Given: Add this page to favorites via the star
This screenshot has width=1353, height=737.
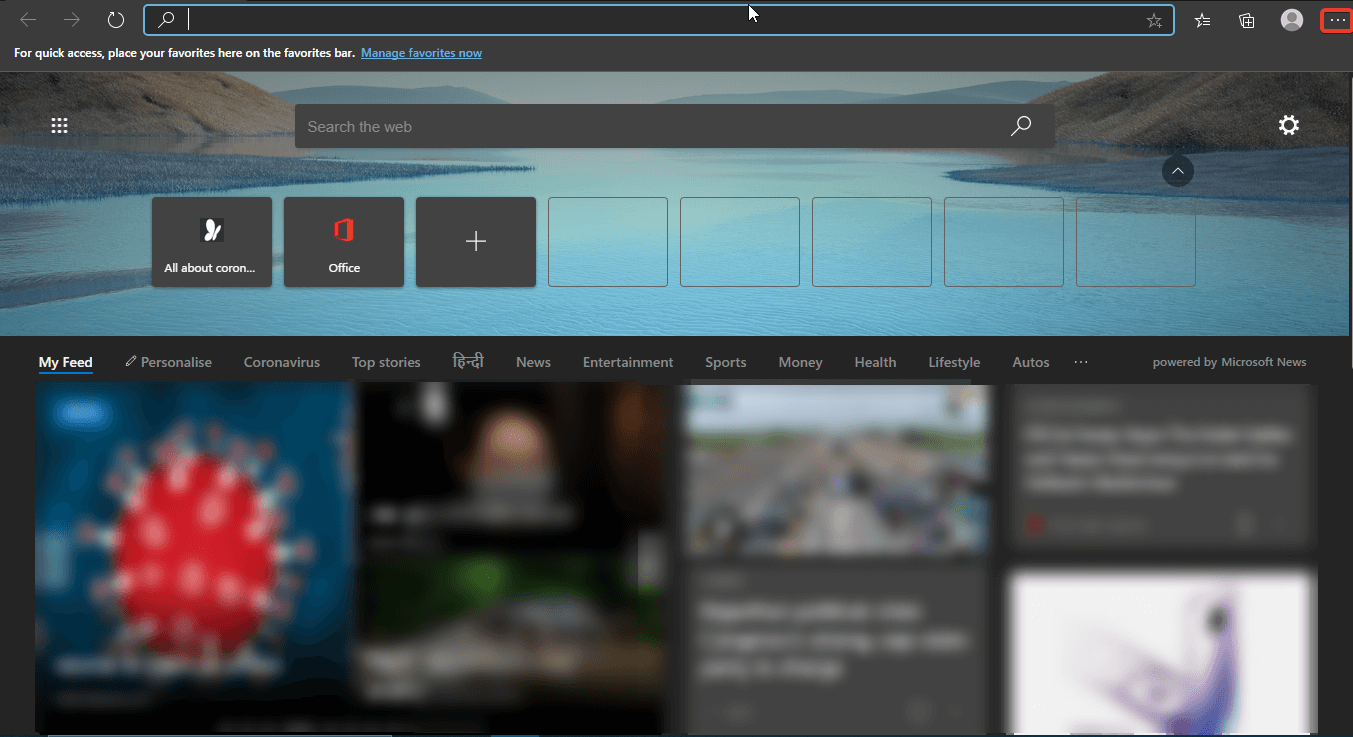Looking at the screenshot, I should [1155, 19].
